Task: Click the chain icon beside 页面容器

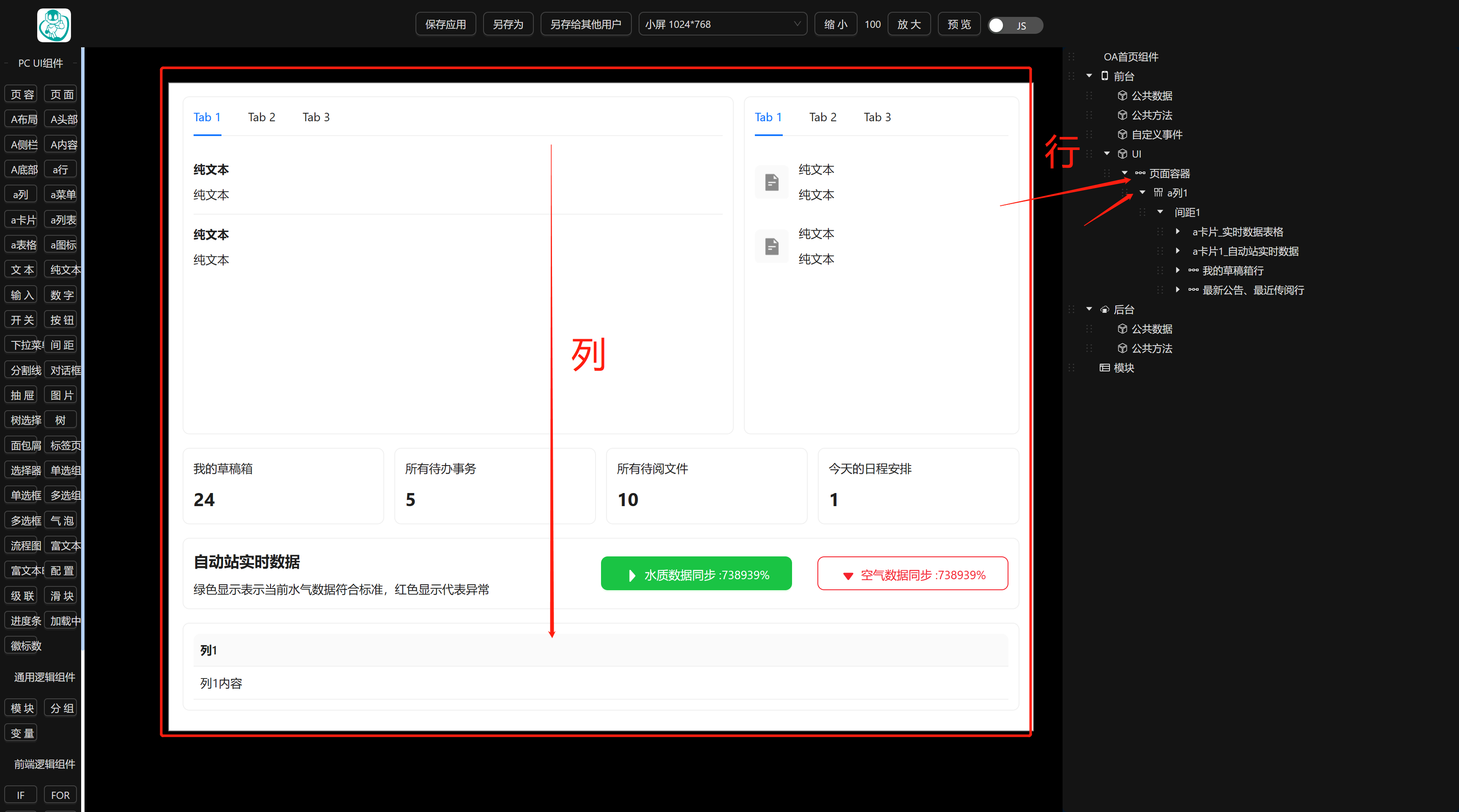Action: point(1140,173)
